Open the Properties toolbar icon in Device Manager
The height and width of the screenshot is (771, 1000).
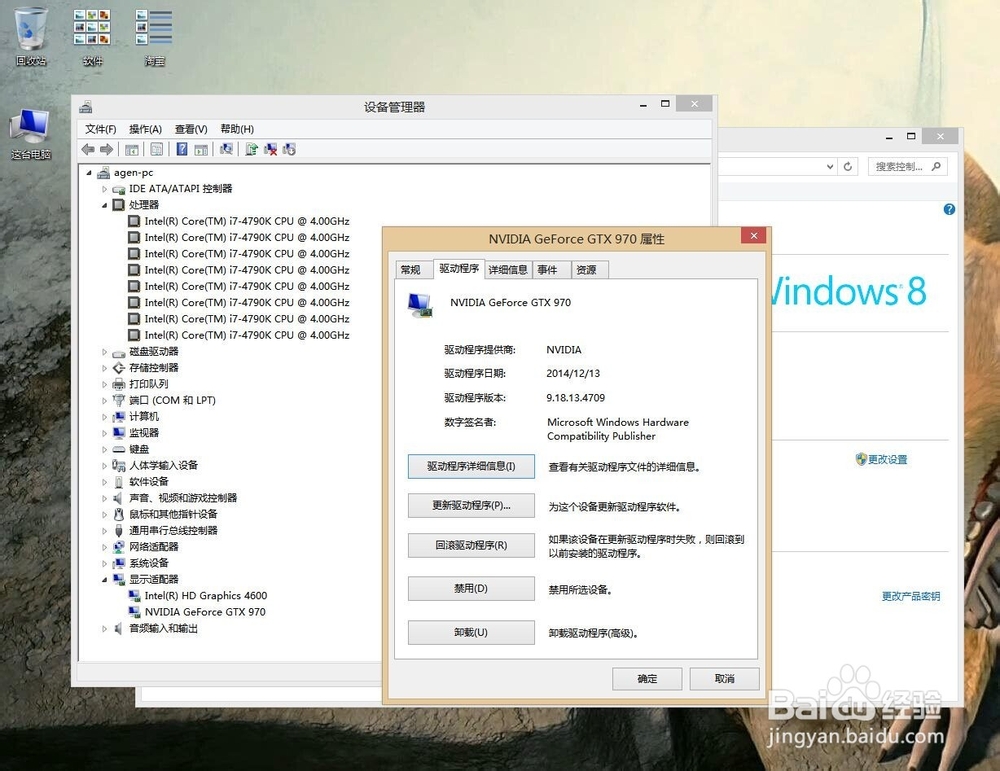click(x=157, y=149)
